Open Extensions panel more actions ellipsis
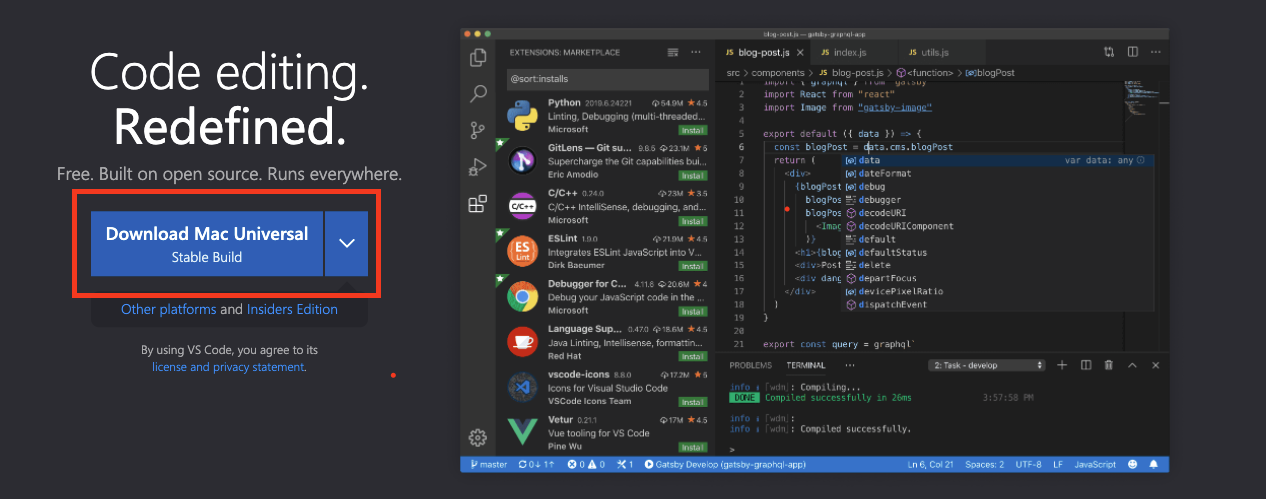1266x499 pixels. coord(696,52)
